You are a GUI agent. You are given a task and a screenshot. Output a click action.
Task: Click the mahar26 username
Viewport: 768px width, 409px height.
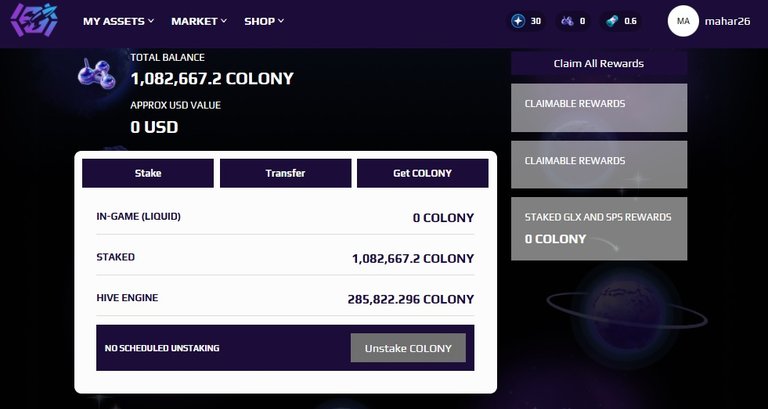[x=727, y=21]
